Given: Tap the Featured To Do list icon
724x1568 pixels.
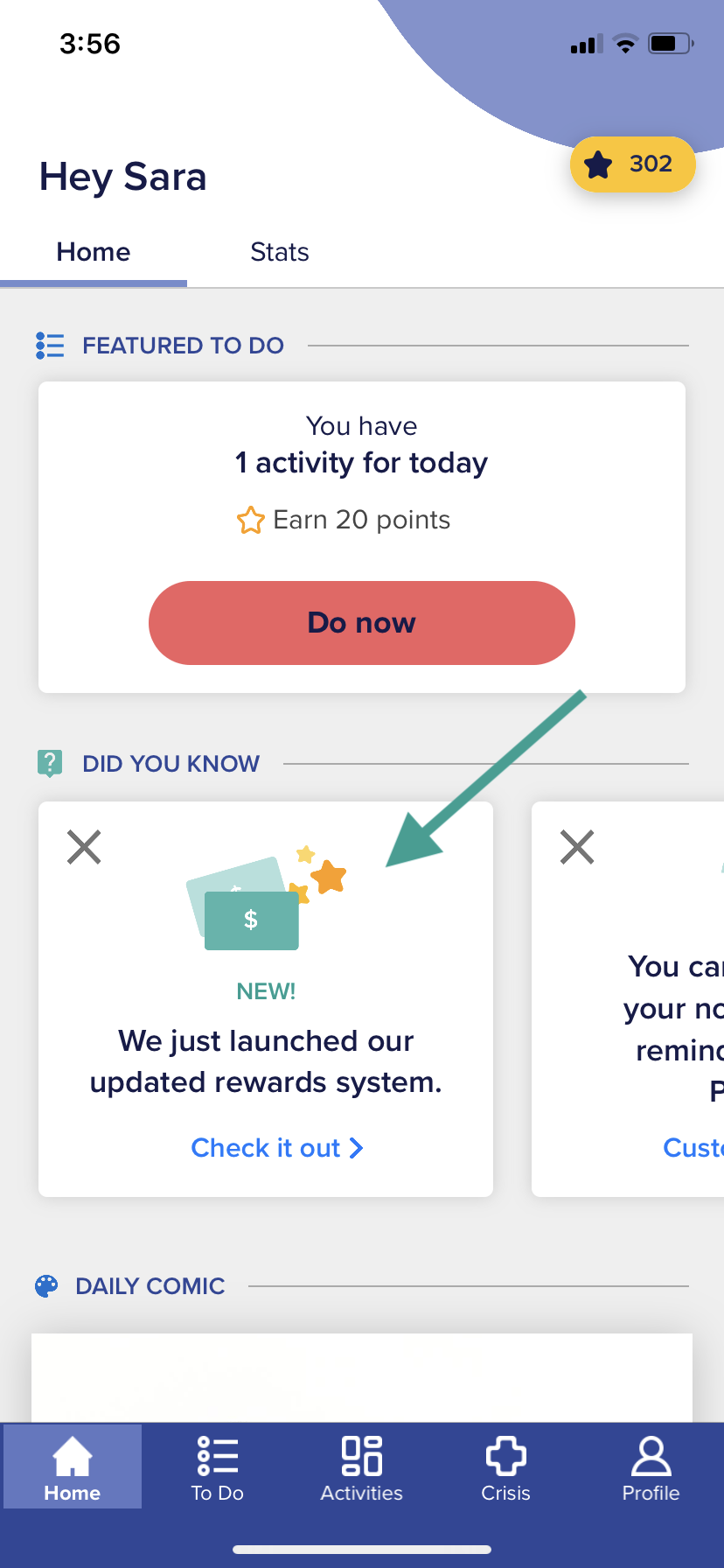Looking at the screenshot, I should (x=50, y=346).
